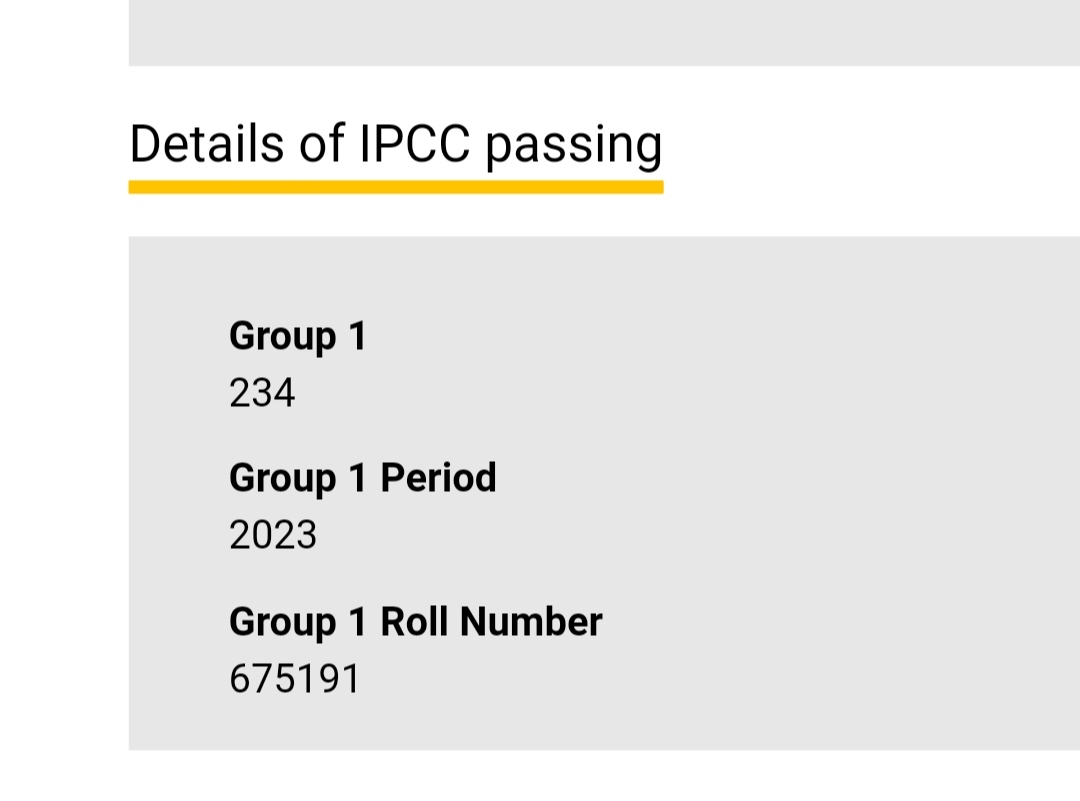Screen dimensions: 1080x801
Task: Select the Group 1 Roll Number label
Action: (x=415, y=622)
